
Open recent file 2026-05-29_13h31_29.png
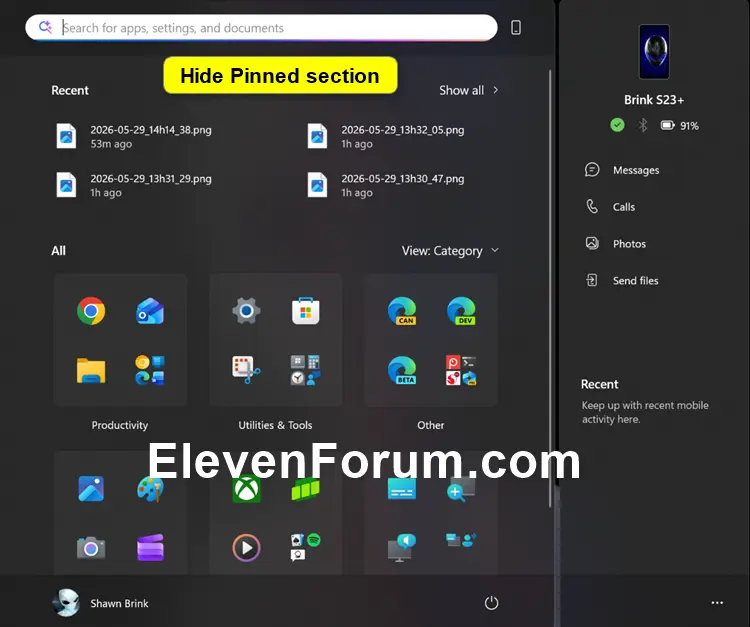134,185
